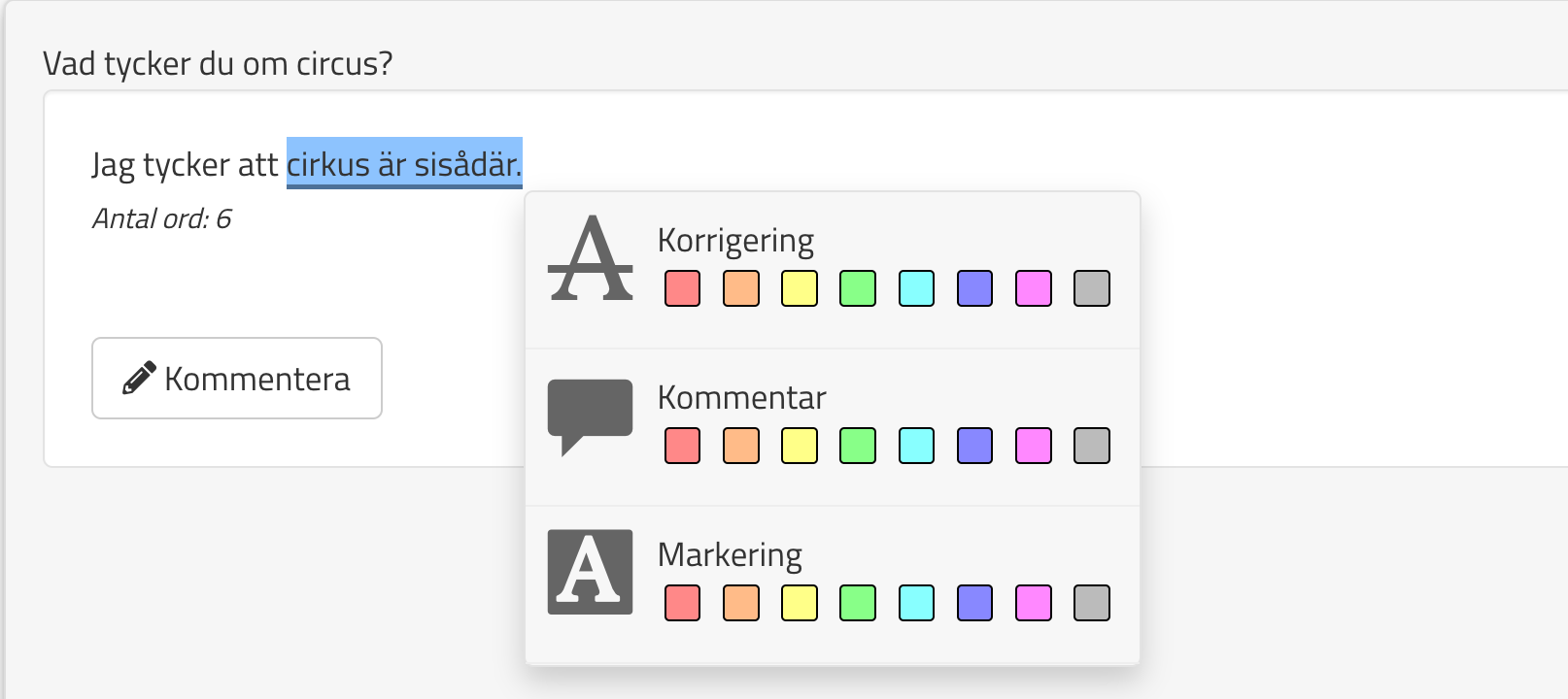Screen dimensions: 1568x699
Task: Click the question "Vad tycker du om circus?"
Action: point(218,64)
